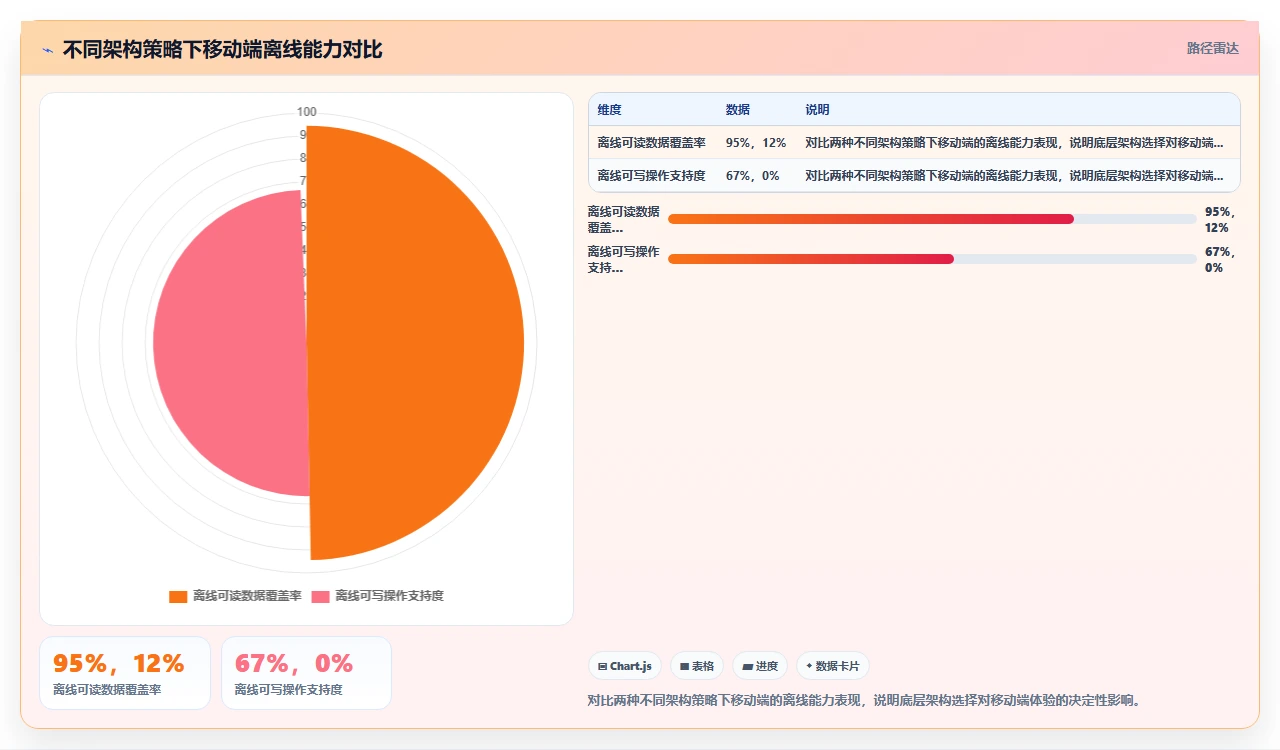Click the 进度 tag
The image size is (1280, 750).
click(760, 666)
